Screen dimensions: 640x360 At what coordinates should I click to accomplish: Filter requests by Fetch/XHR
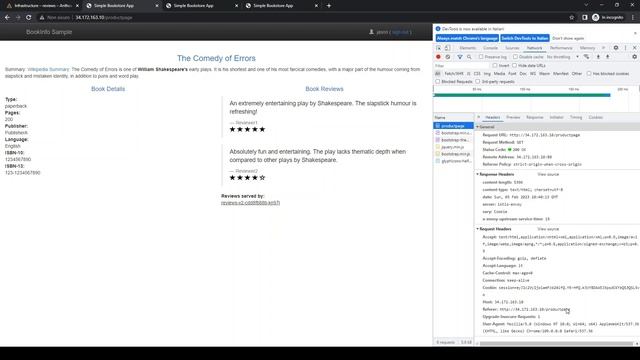(x=454, y=73)
